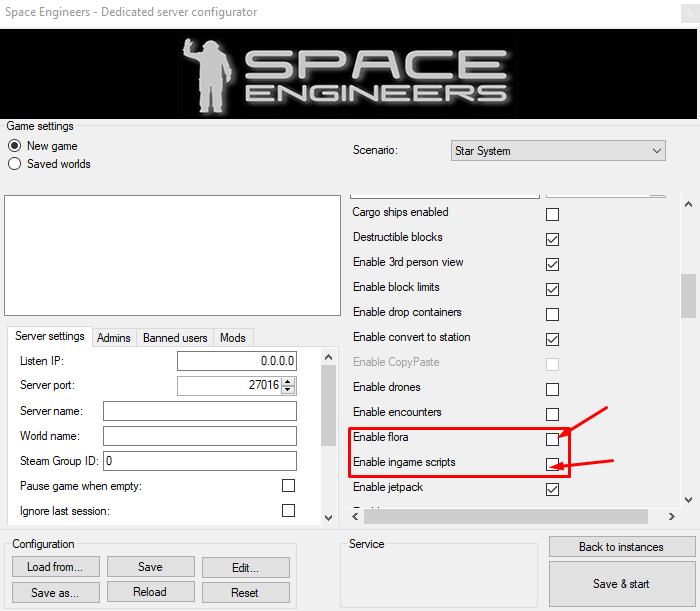Viewport: 700px width, 611px height.
Task: Check Pause game when empty box
Action: click(x=288, y=486)
